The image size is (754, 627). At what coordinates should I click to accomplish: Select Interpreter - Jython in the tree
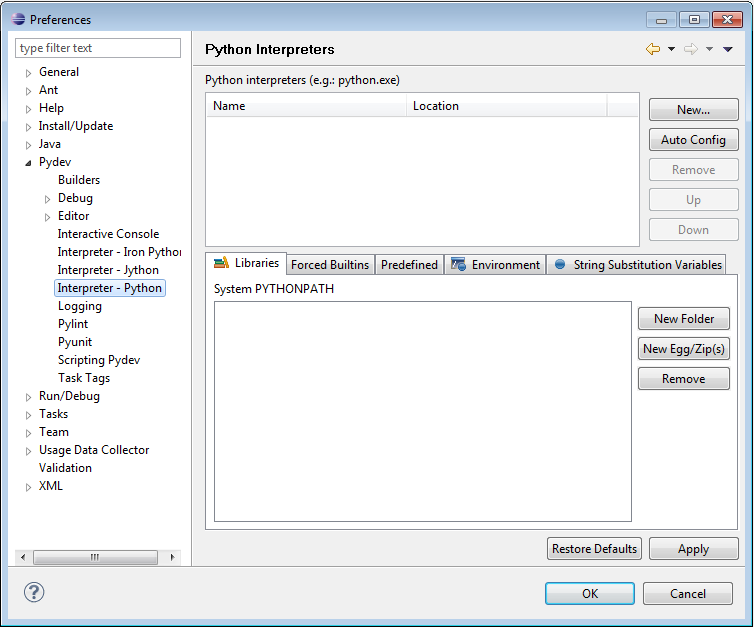pos(108,270)
